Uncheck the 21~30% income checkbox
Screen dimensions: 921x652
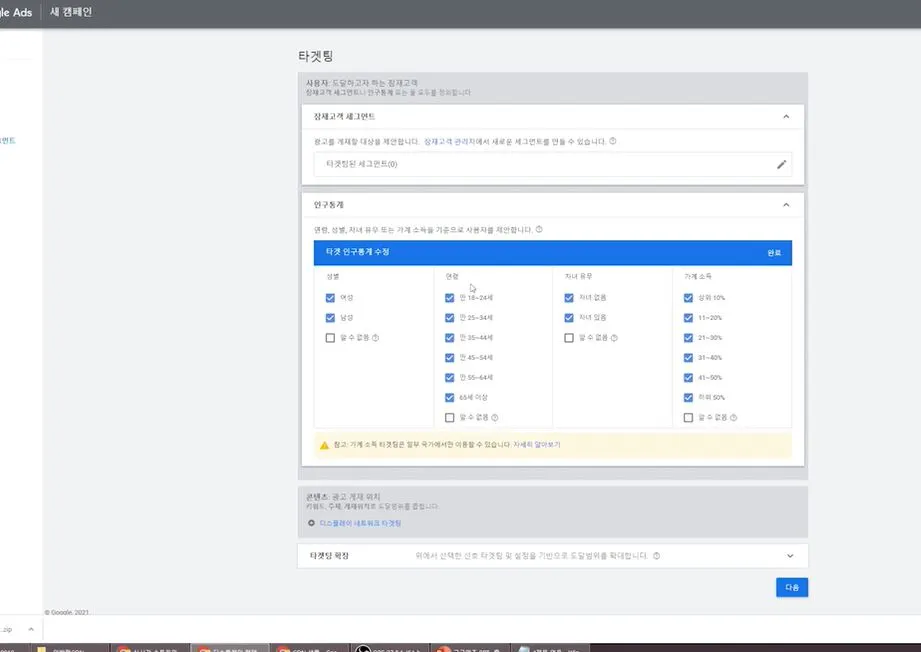point(688,338)
